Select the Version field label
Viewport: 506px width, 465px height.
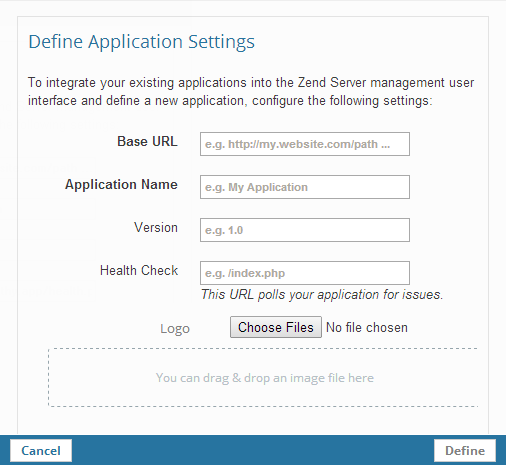coord(156,227)
